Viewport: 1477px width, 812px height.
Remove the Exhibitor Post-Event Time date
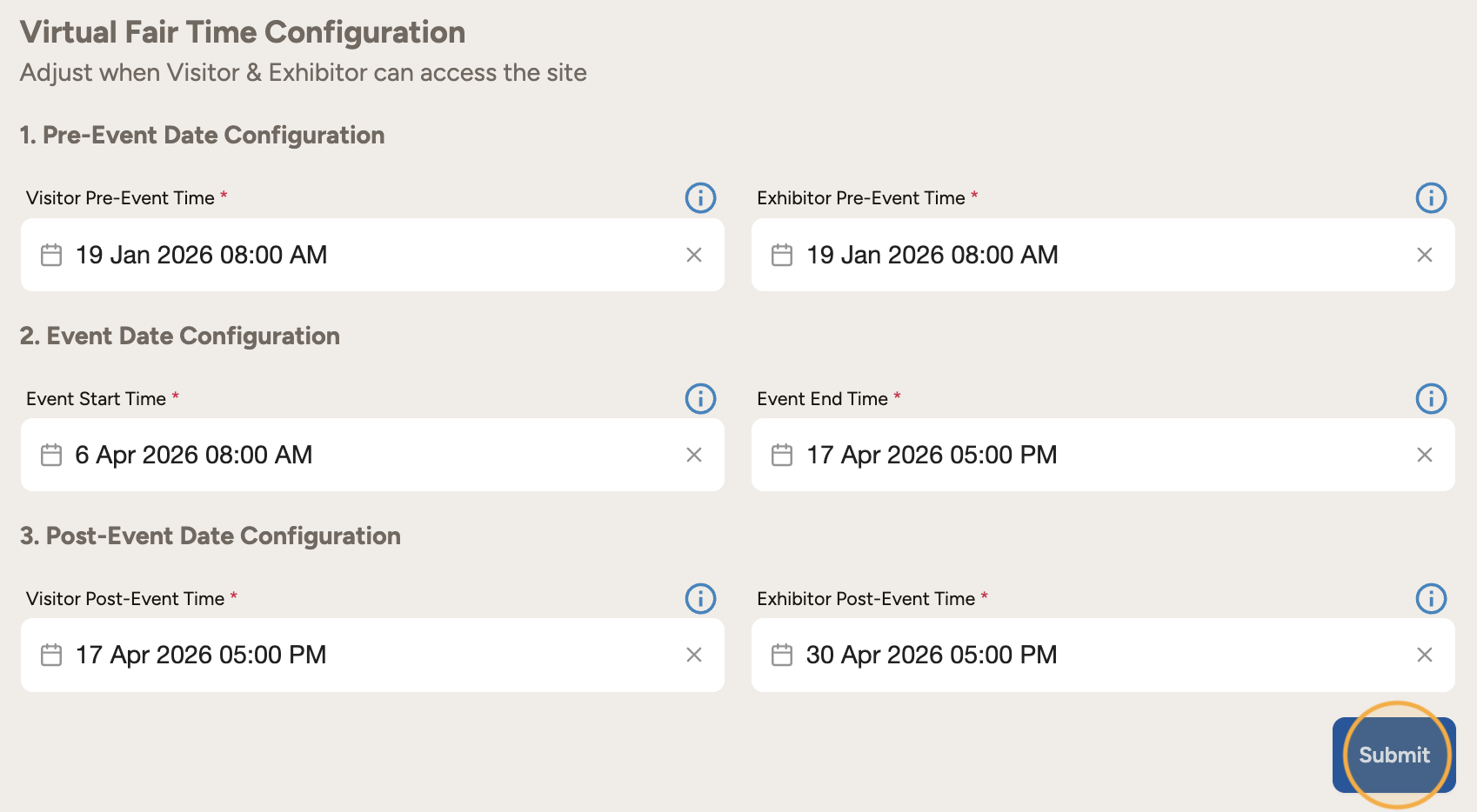pos(1424,655)
